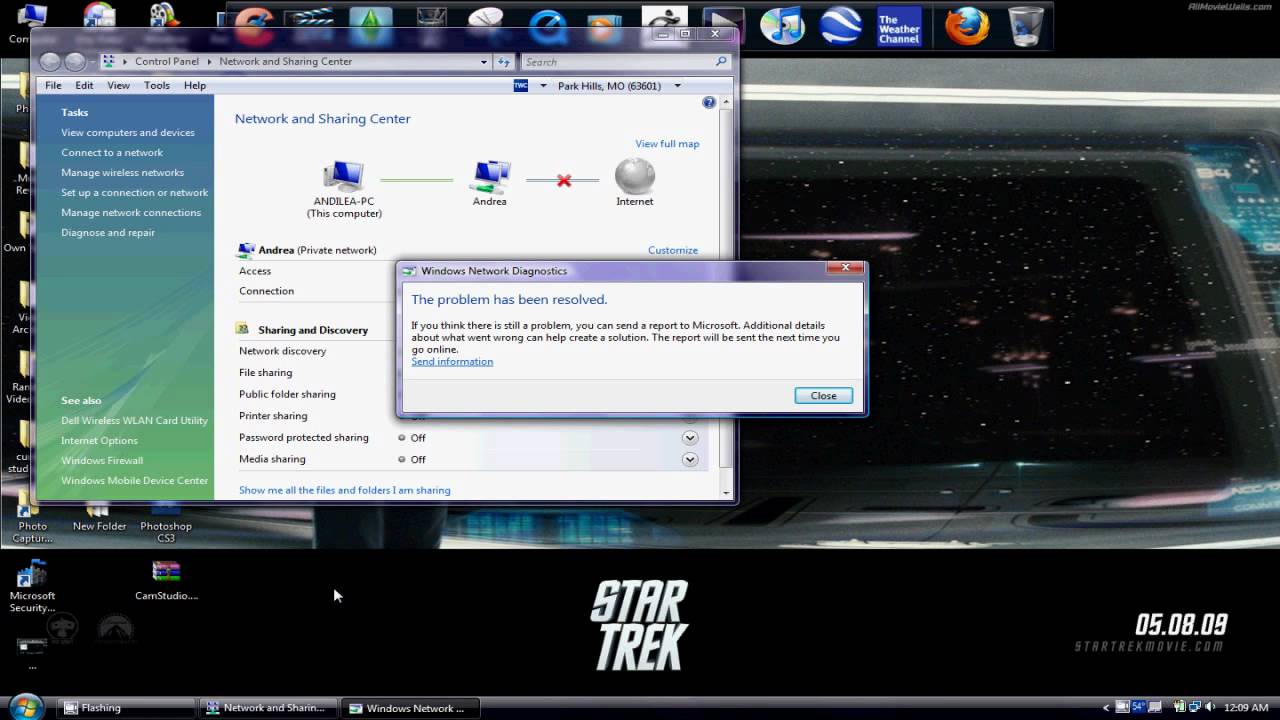Click the volume speaker tray icon
1280x720 pixels.
(1211, 707)
